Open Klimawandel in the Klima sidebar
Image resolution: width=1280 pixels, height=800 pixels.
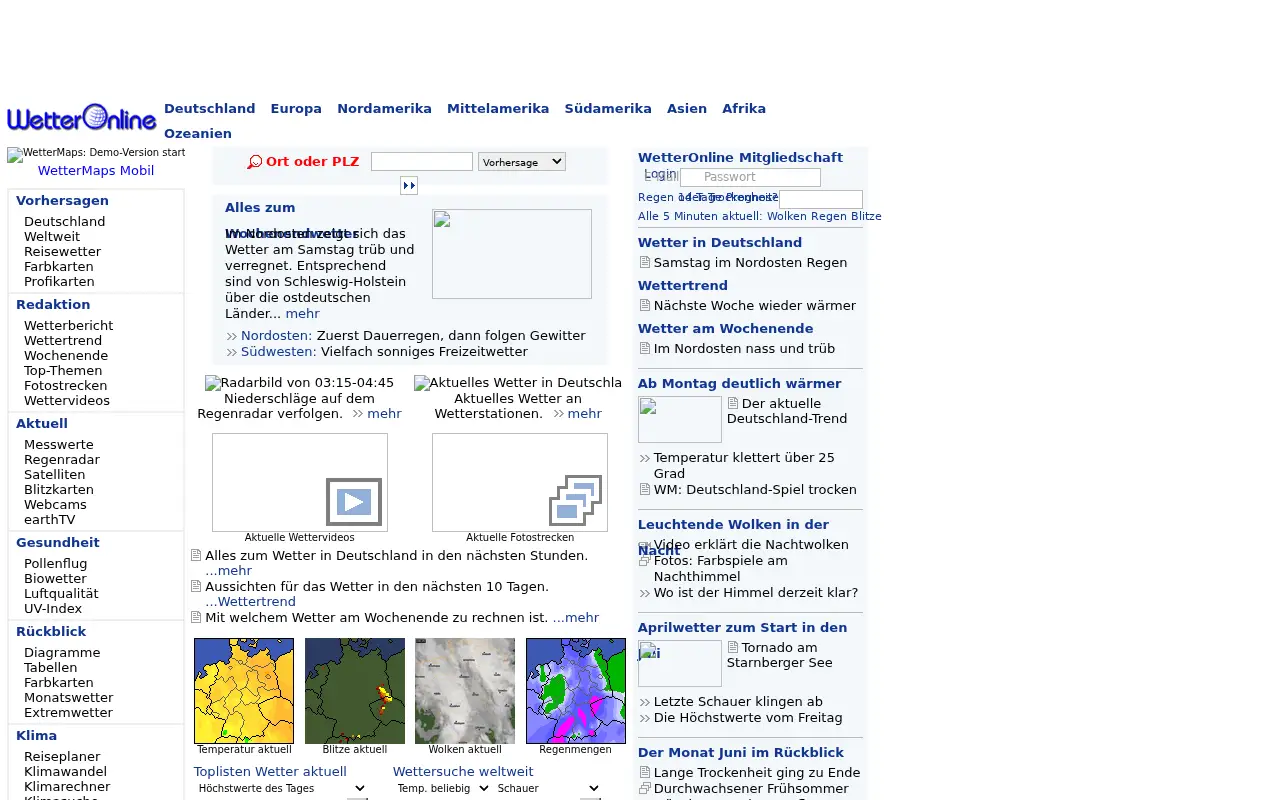[66, 772]
